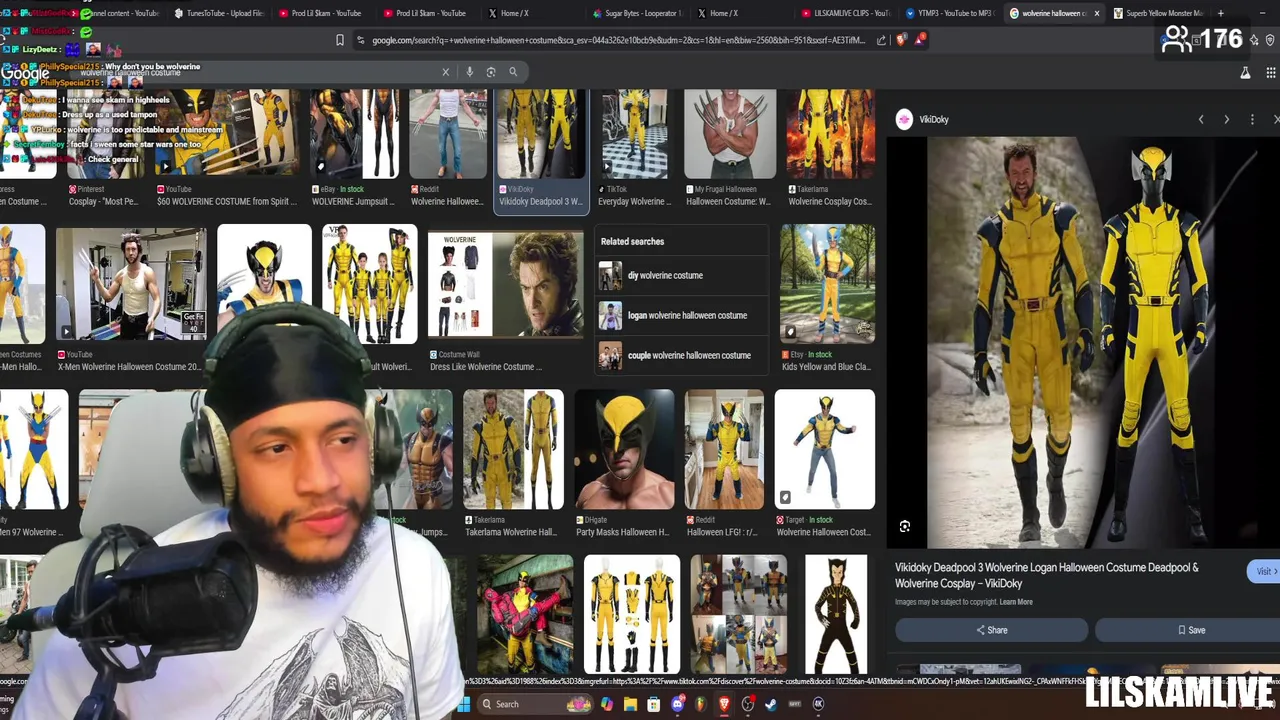1280x720 pixels.
Task: Open a new browser tab
Action: 1221,13
